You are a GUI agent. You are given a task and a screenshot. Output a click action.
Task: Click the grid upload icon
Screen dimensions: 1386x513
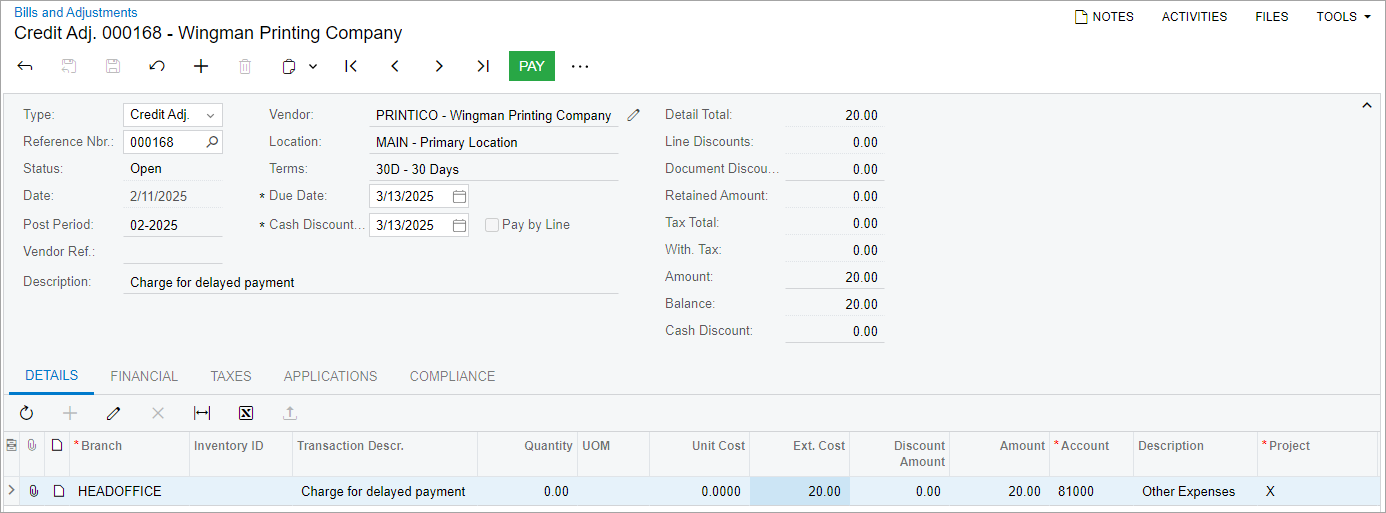pos(290,413)
